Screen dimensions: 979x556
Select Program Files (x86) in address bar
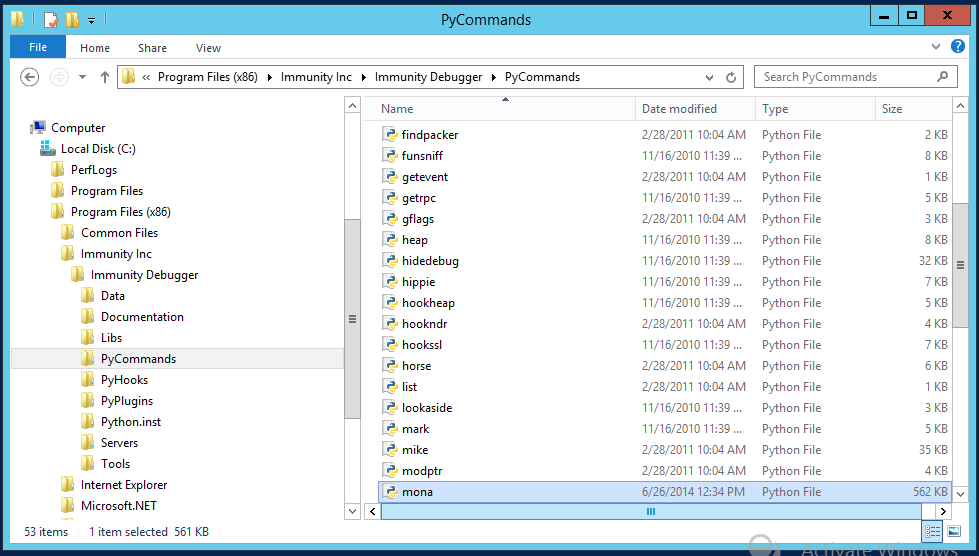tap(207, 77)
